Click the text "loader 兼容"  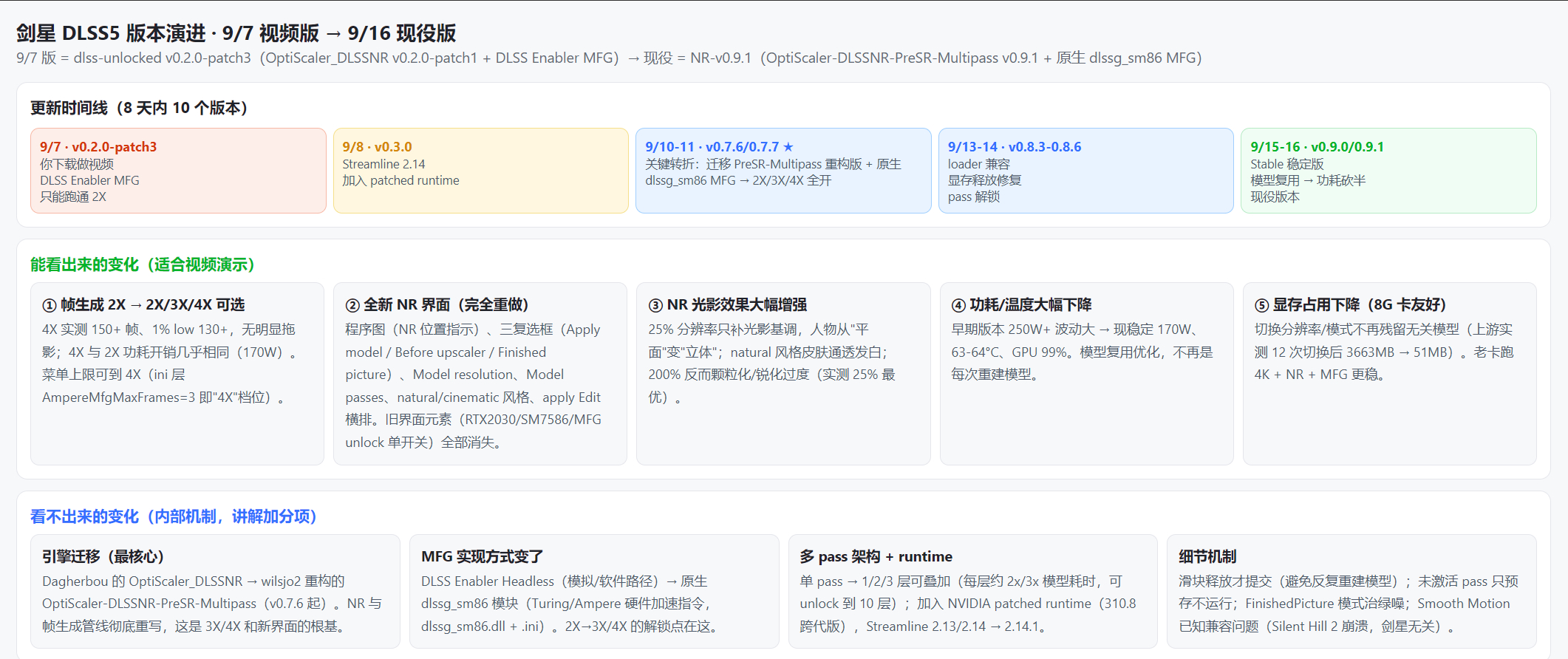click(x=978, y=164)
